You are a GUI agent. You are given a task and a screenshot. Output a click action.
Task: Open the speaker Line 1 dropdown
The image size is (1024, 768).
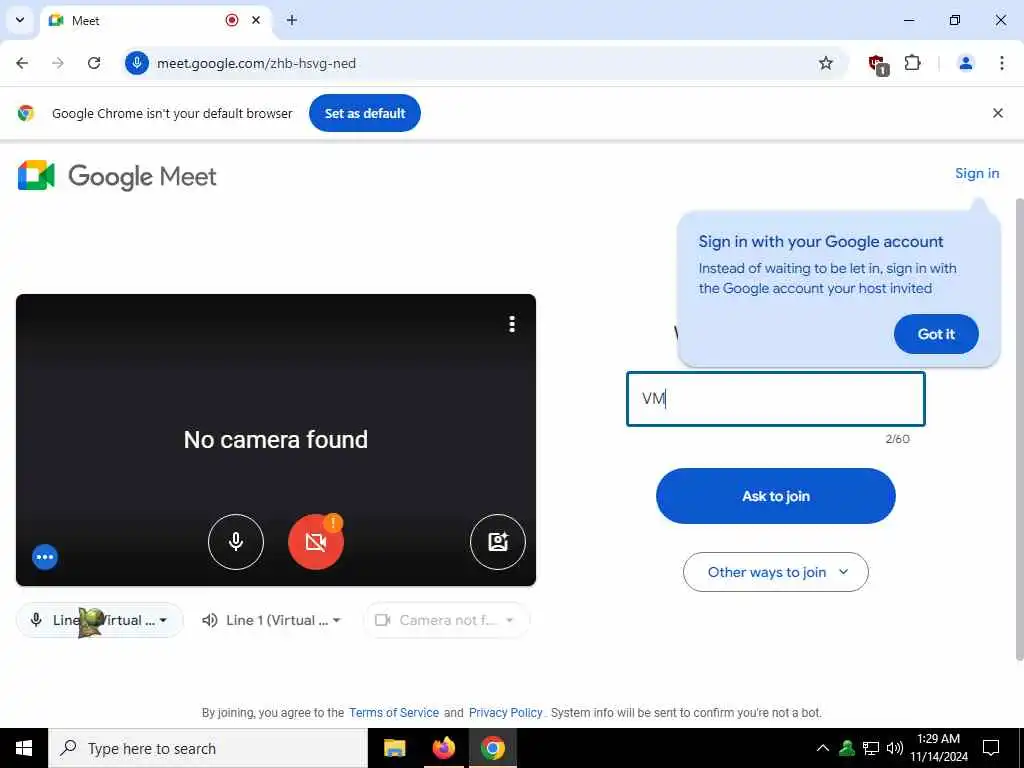point(272,620)
